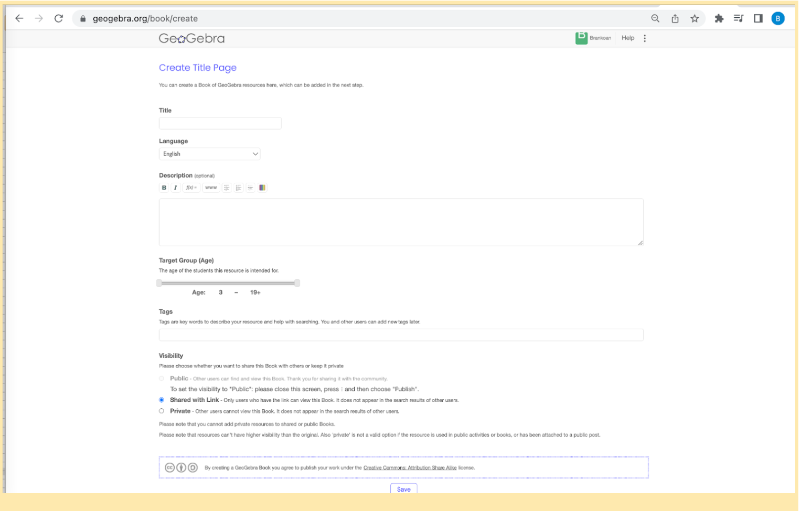Reload the page with the refresh icon
Screen dimensions: 800x511
[x=59, y=18]
